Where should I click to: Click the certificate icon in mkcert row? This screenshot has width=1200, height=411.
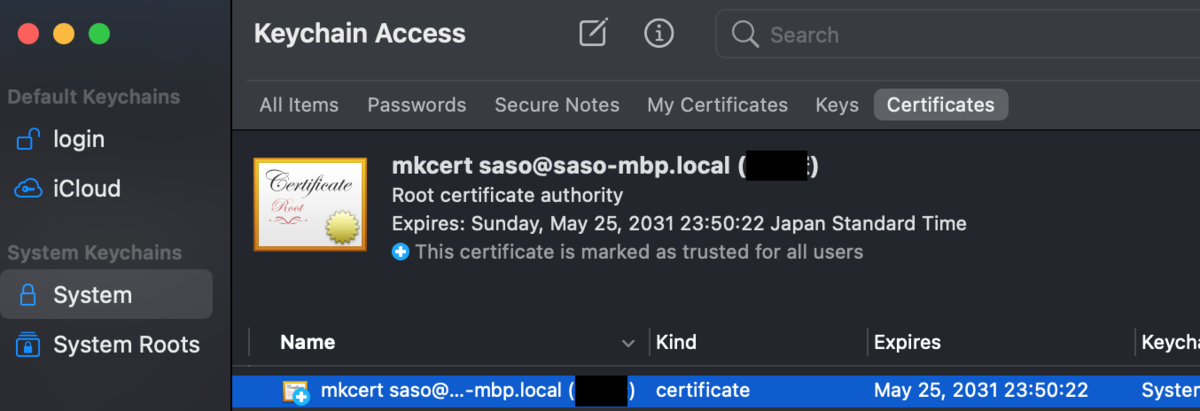[x=296, y=392]
